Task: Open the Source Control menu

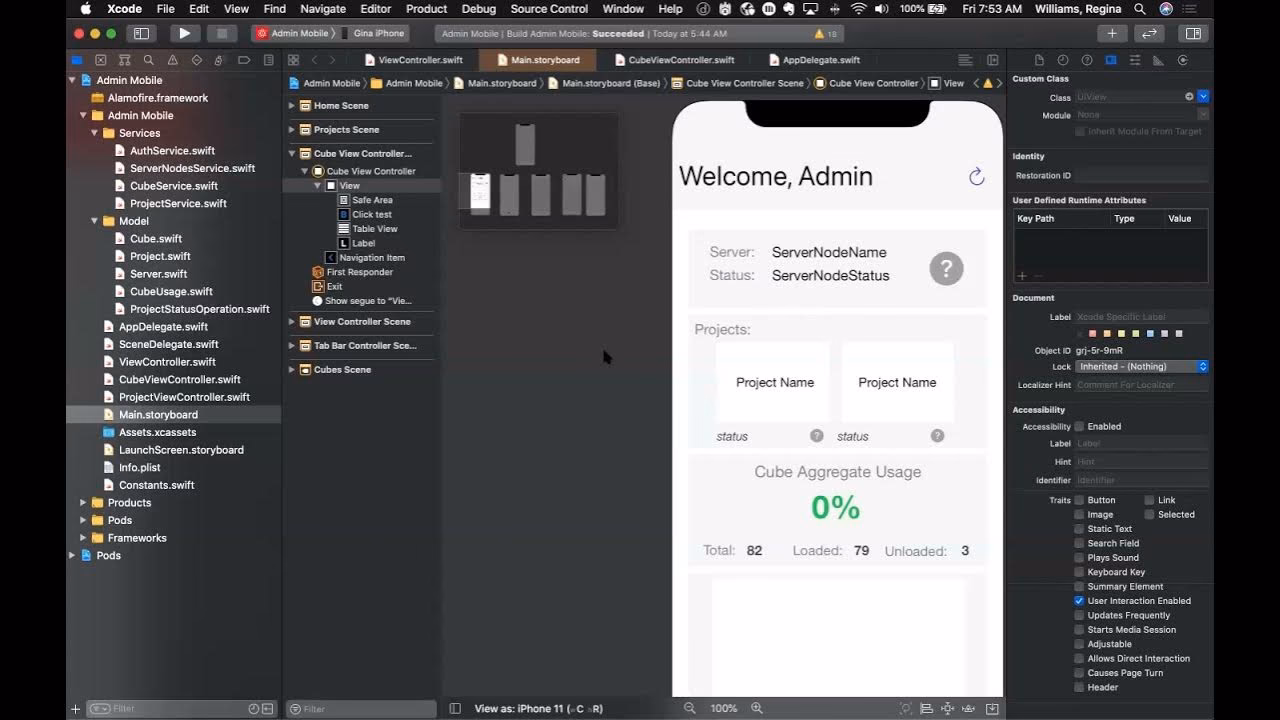Action: tap(549, 9)
